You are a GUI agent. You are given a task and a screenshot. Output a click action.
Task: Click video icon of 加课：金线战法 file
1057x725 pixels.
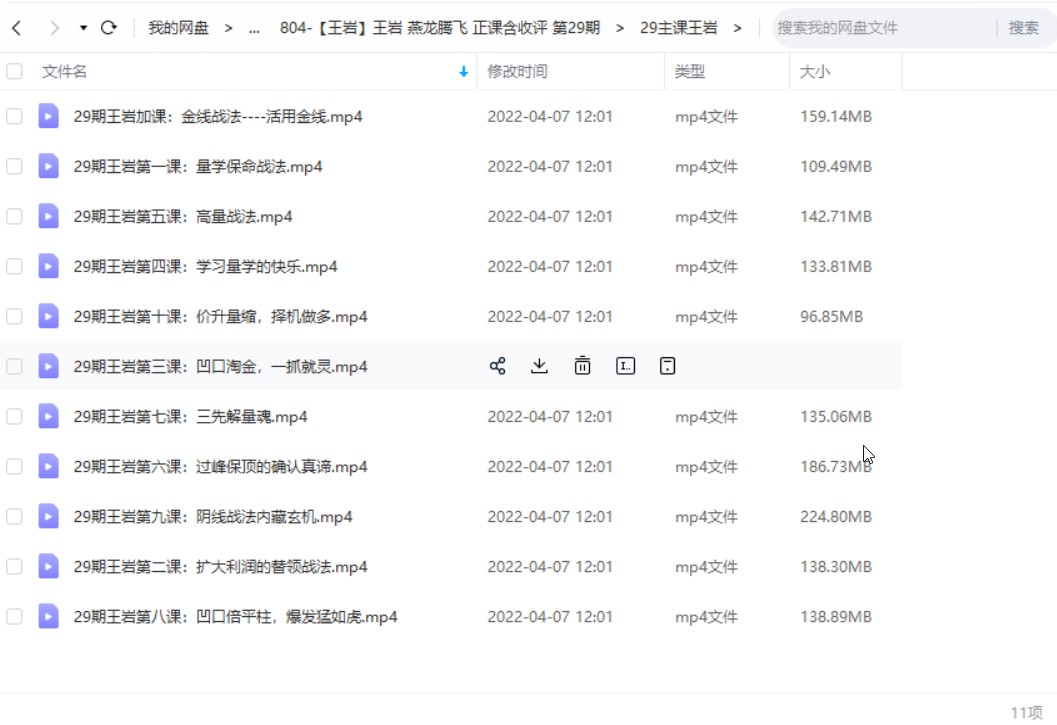pyautogui.click(x=48, y=116)
